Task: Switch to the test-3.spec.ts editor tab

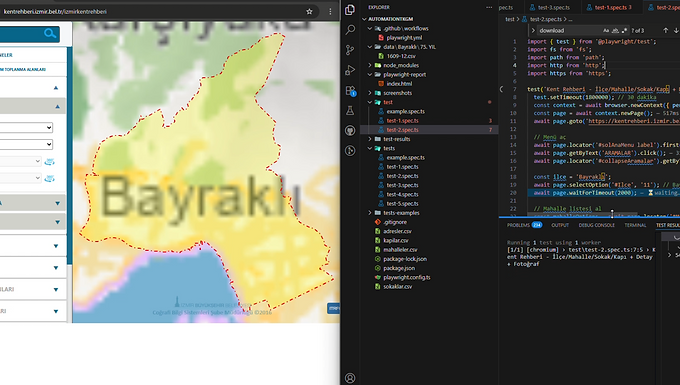Action: [x=549, y=7]
